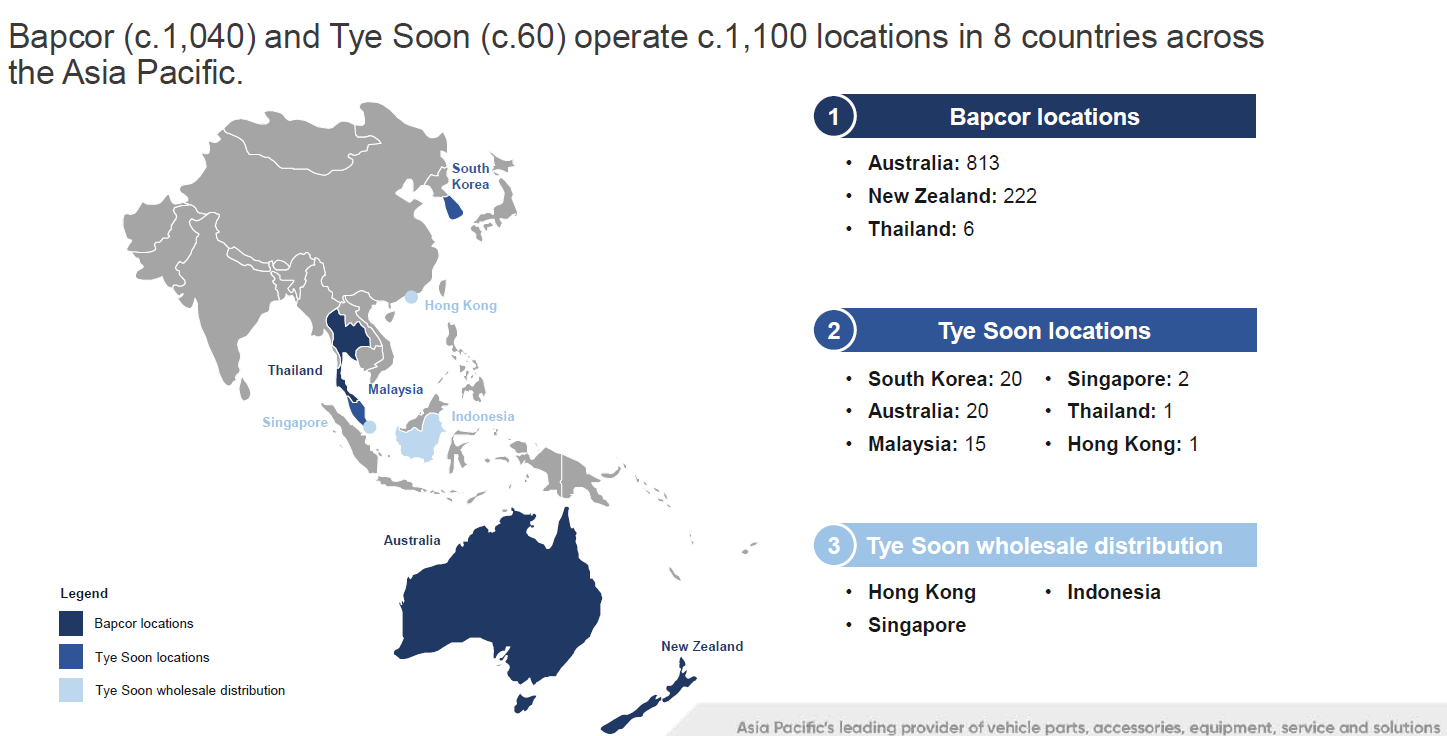Screen dimensions: 1447x736
Task: Click the "Tye Soon wholesale distribution" header banner
Action: [1035, 546]
